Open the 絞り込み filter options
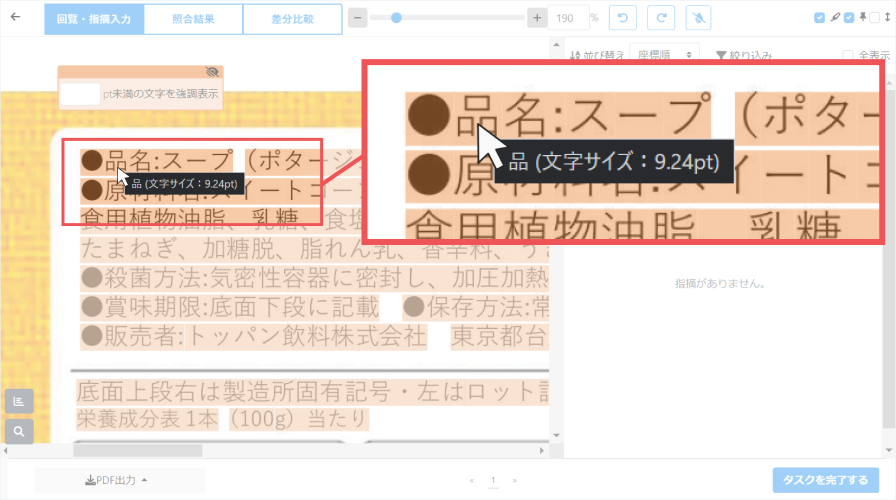This screenshot has height=500, width=896. (x=743, y=56)
